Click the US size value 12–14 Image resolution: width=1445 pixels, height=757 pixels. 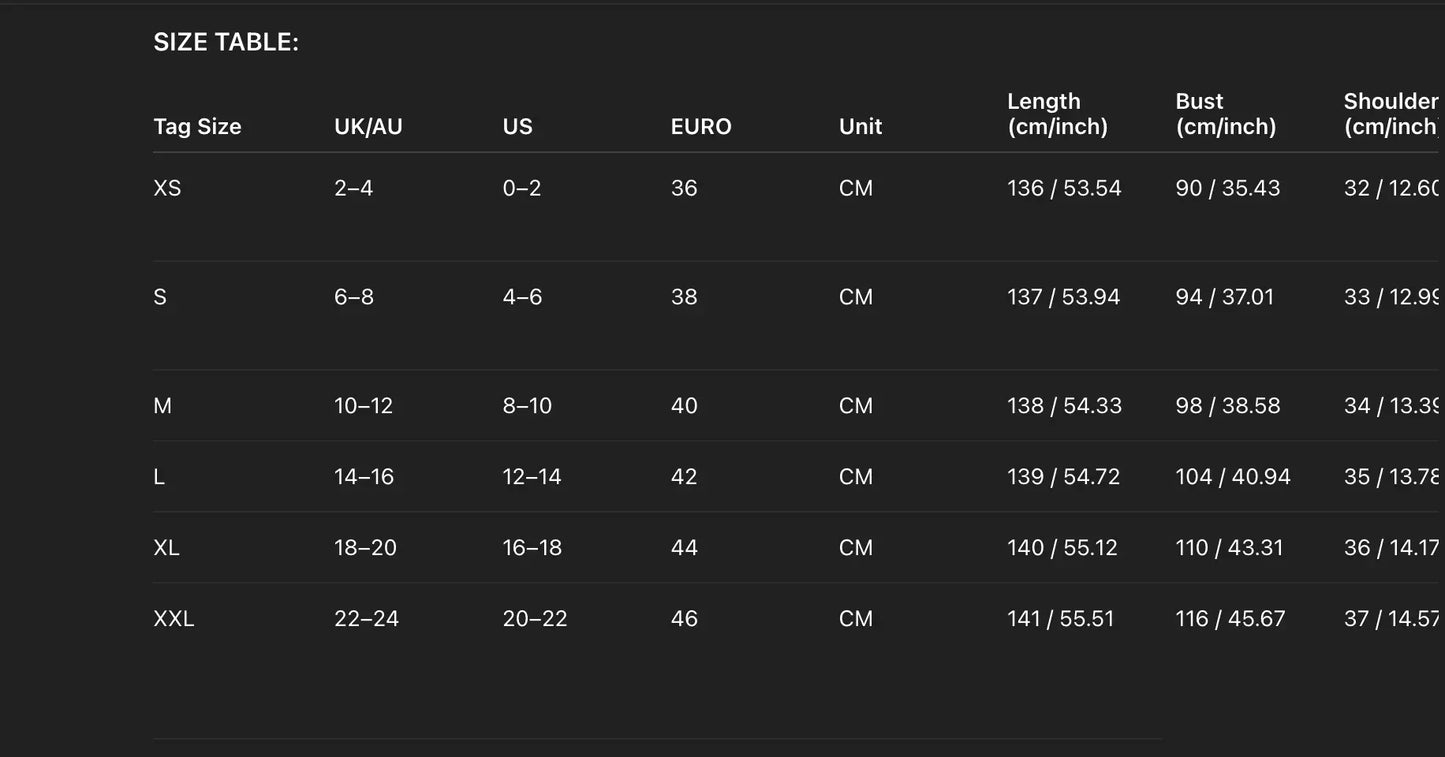[532, 477]
